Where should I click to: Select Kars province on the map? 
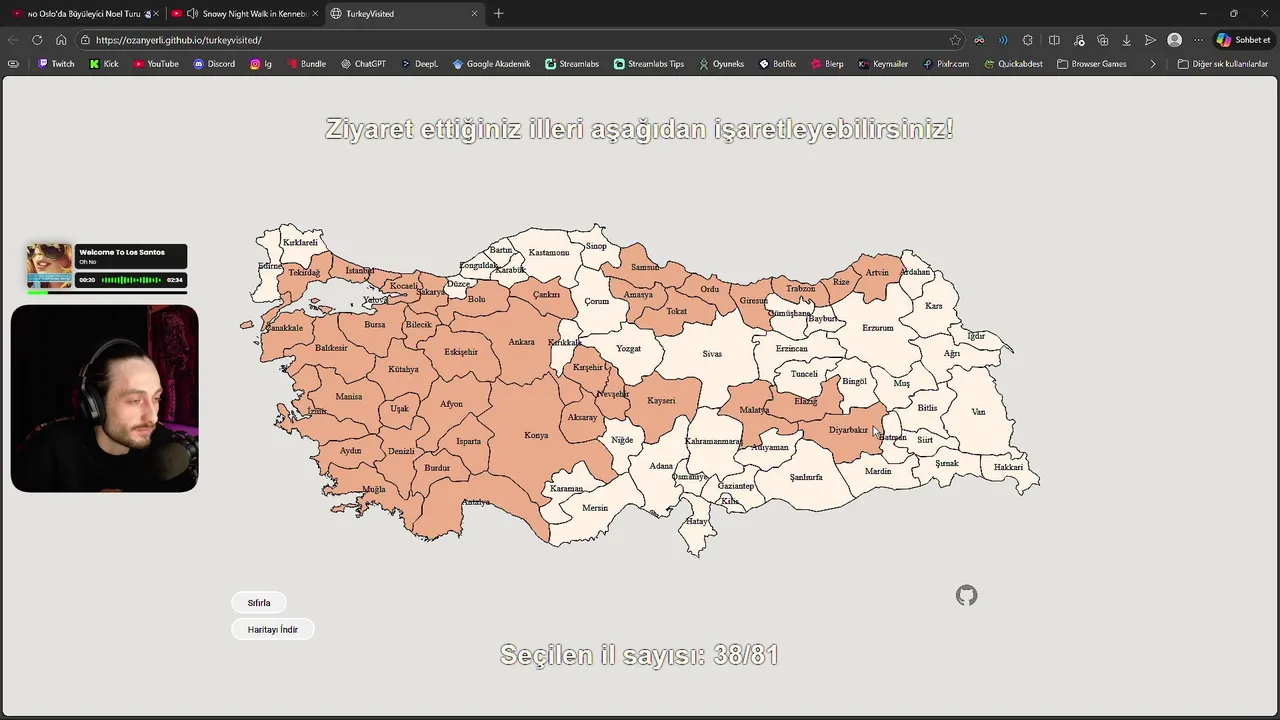tap(934, 306)
